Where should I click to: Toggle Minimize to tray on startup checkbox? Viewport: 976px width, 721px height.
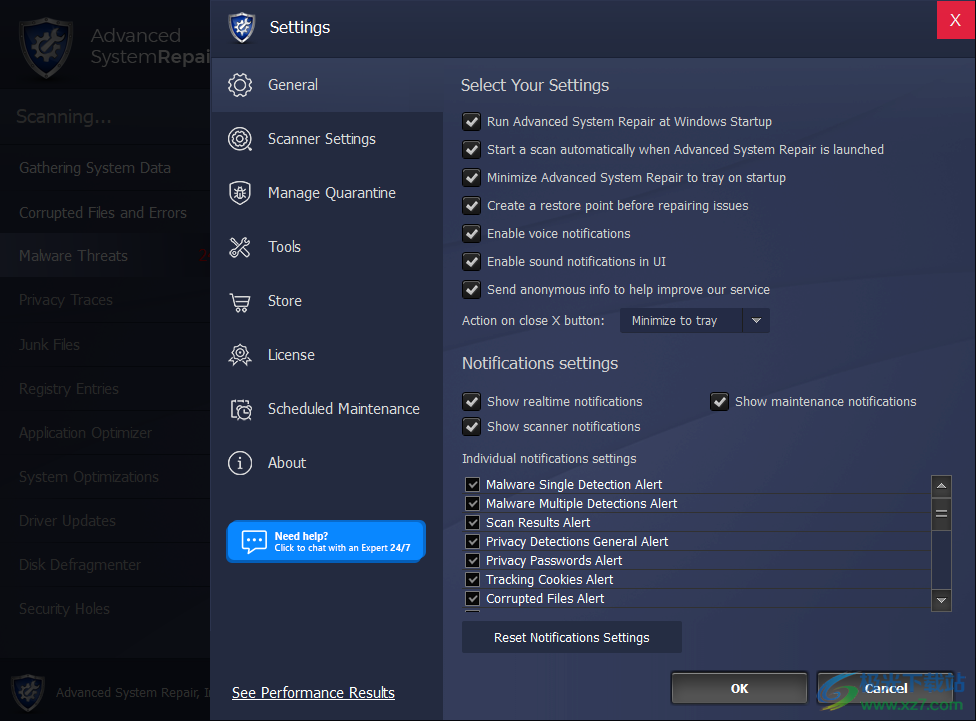click(x=472, y=177)
